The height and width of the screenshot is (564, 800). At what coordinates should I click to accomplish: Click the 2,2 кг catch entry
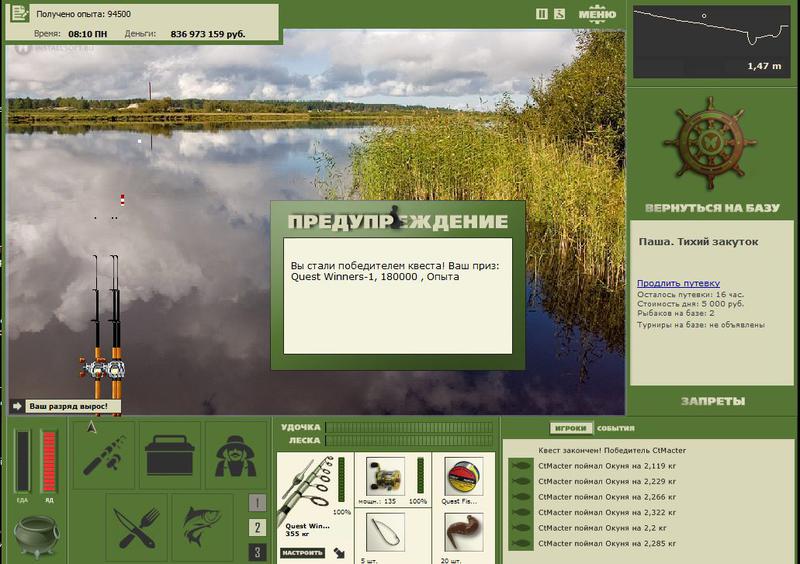(x=602, y=528)
